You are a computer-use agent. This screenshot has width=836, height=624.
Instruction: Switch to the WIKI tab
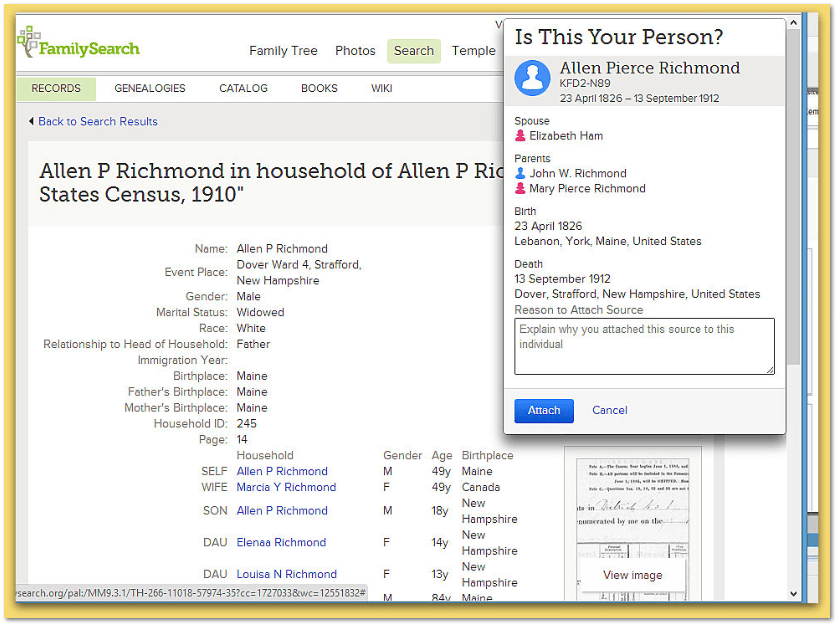[382, 89]
